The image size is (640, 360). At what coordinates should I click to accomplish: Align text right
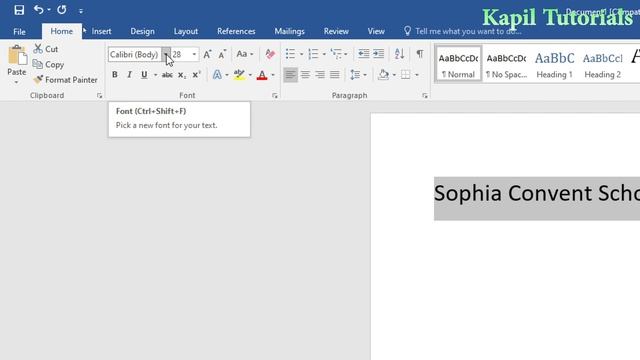[x=320, y=75]
